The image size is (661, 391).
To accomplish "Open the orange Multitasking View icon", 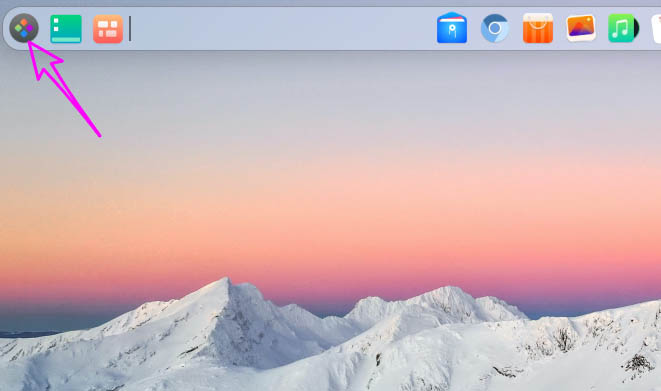I will pos(108,29).
